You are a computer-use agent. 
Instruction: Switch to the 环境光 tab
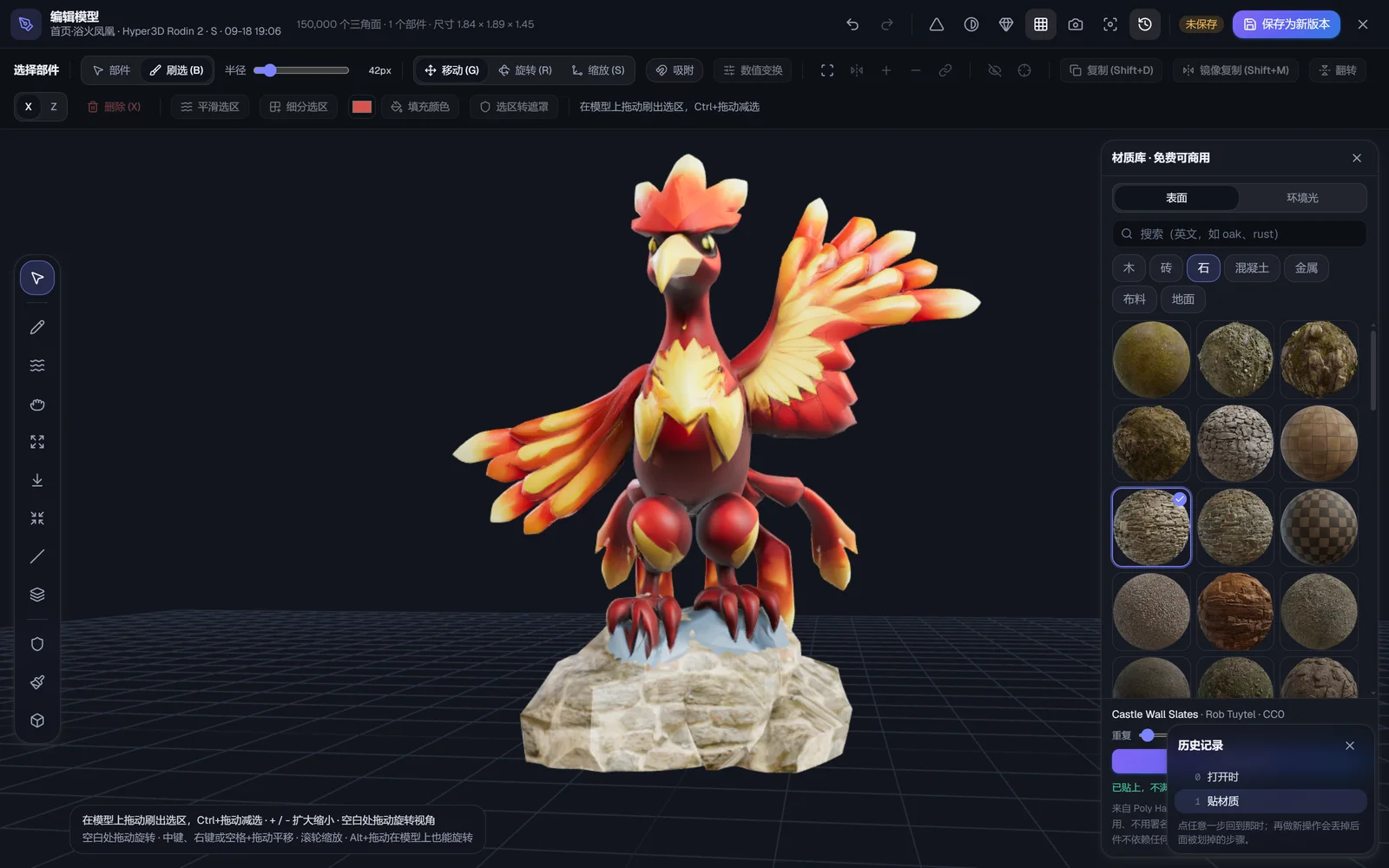tap(1302, 198)
